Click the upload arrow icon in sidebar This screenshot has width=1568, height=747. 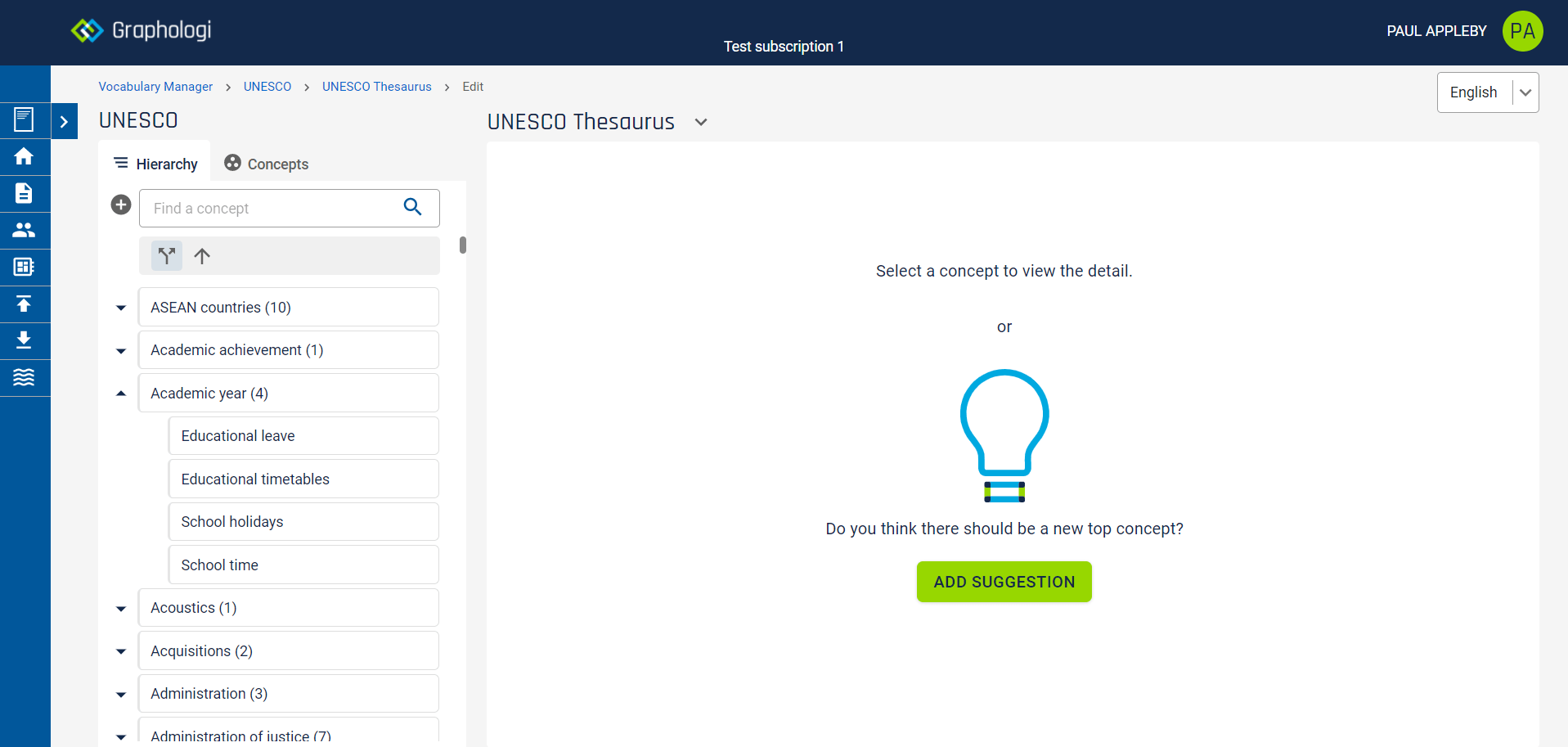point(24,304)
